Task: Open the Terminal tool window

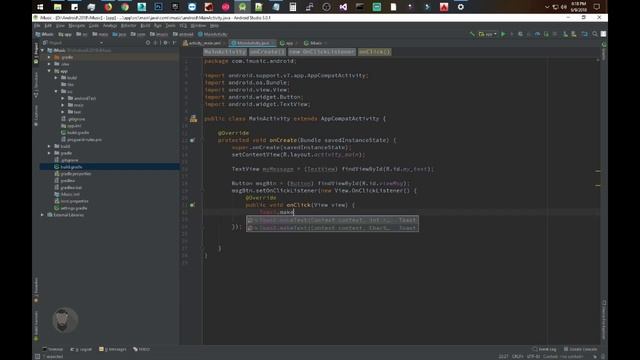Action: pyautogui.click(x=53, y=349)
